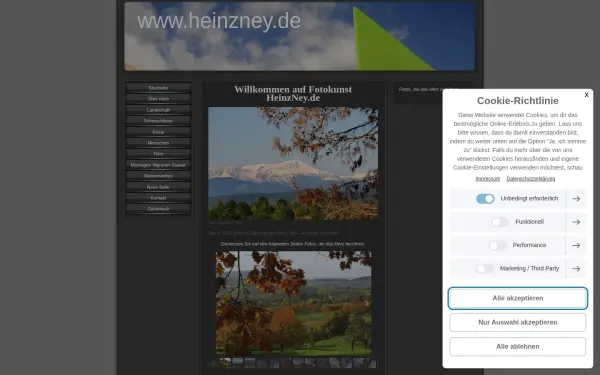Image resolution: width=600 pixels, height=375 pixels.
Task: Open the Impressum link
Action: tap(488, 179)
